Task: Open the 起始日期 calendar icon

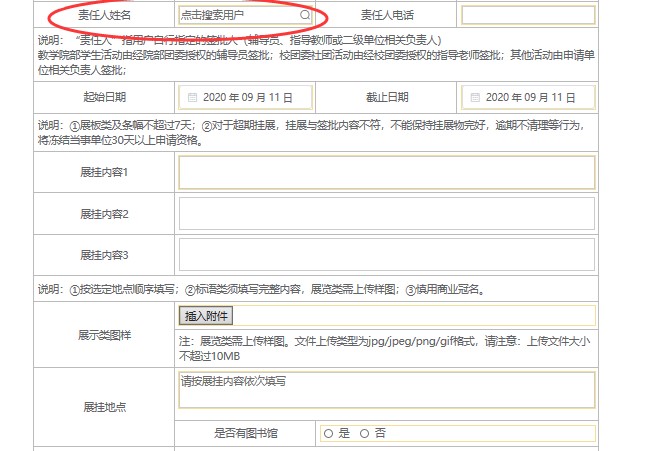Action: tap(192, 97)
